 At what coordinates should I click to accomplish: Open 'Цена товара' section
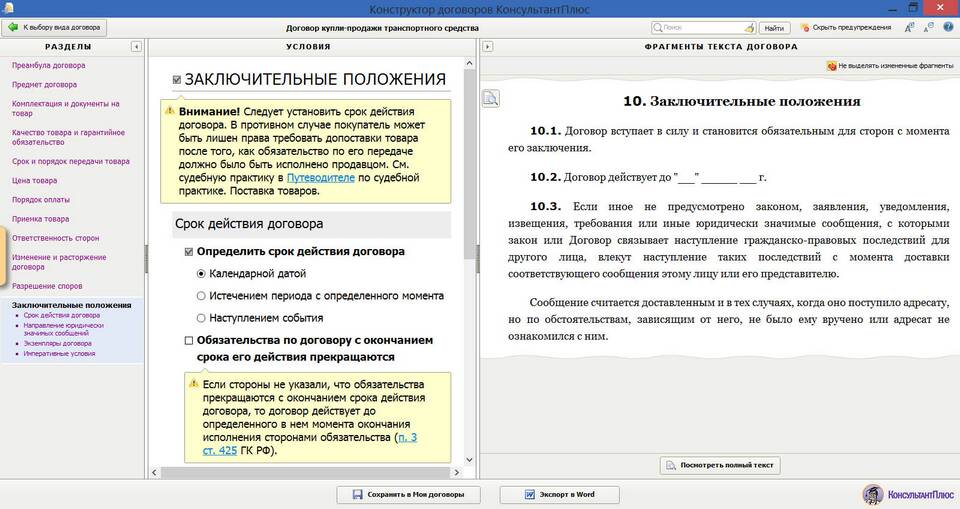click(x=34, y=181)
